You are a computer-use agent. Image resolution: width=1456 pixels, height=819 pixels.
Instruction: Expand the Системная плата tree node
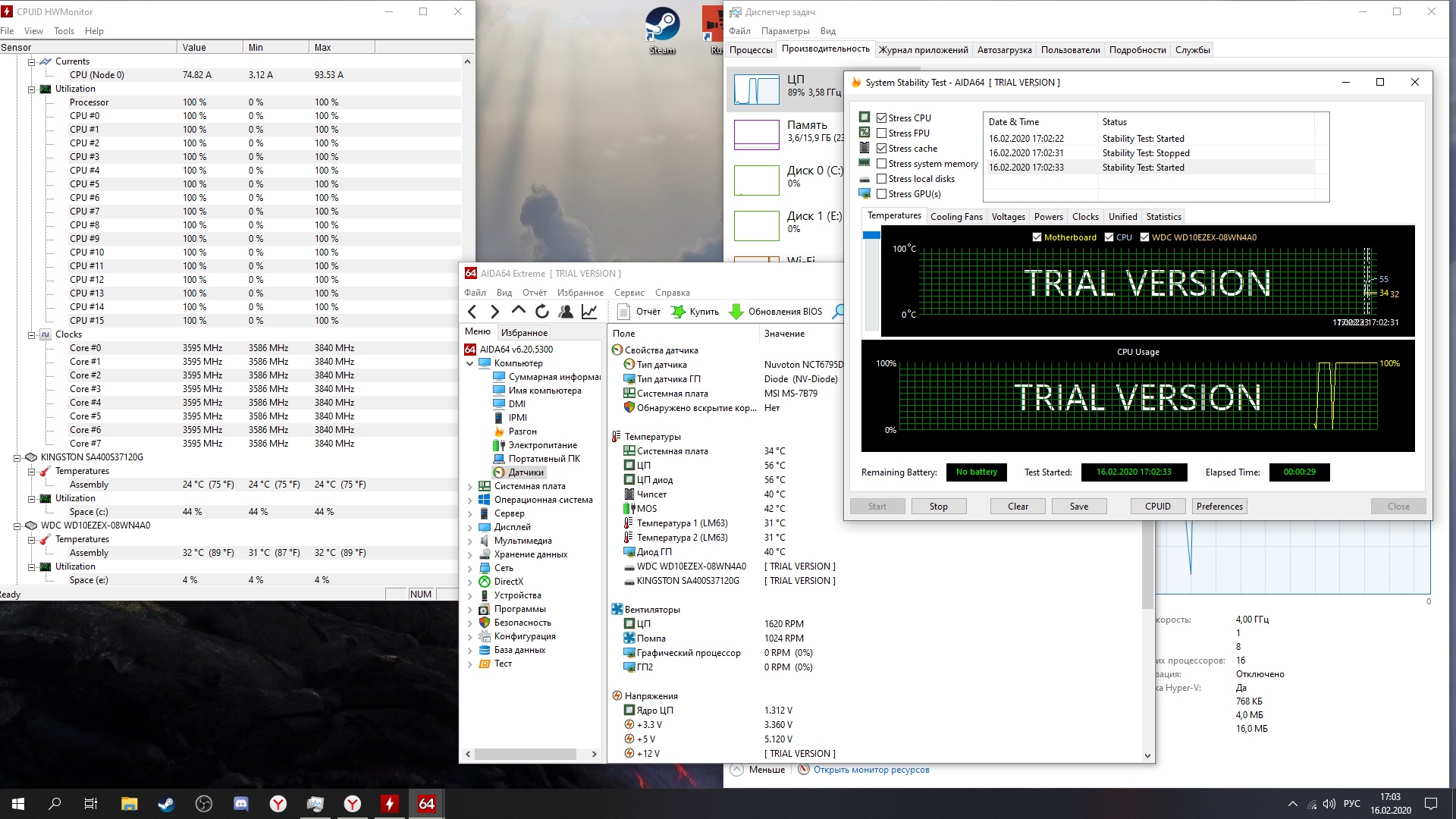coord(469,487)
